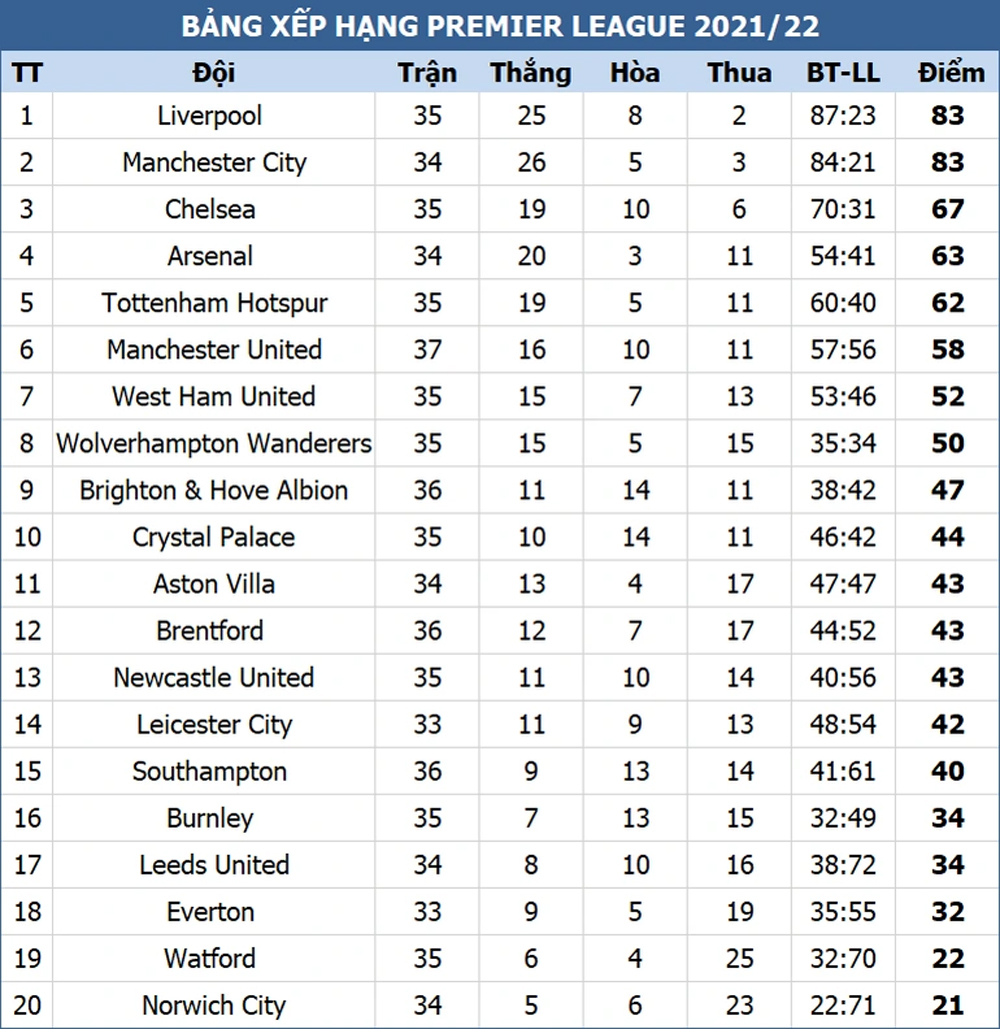Click the Điểm column header
Image resolution: width=1000 pixels, height=1029 pixels.
[x=951, y=72]
